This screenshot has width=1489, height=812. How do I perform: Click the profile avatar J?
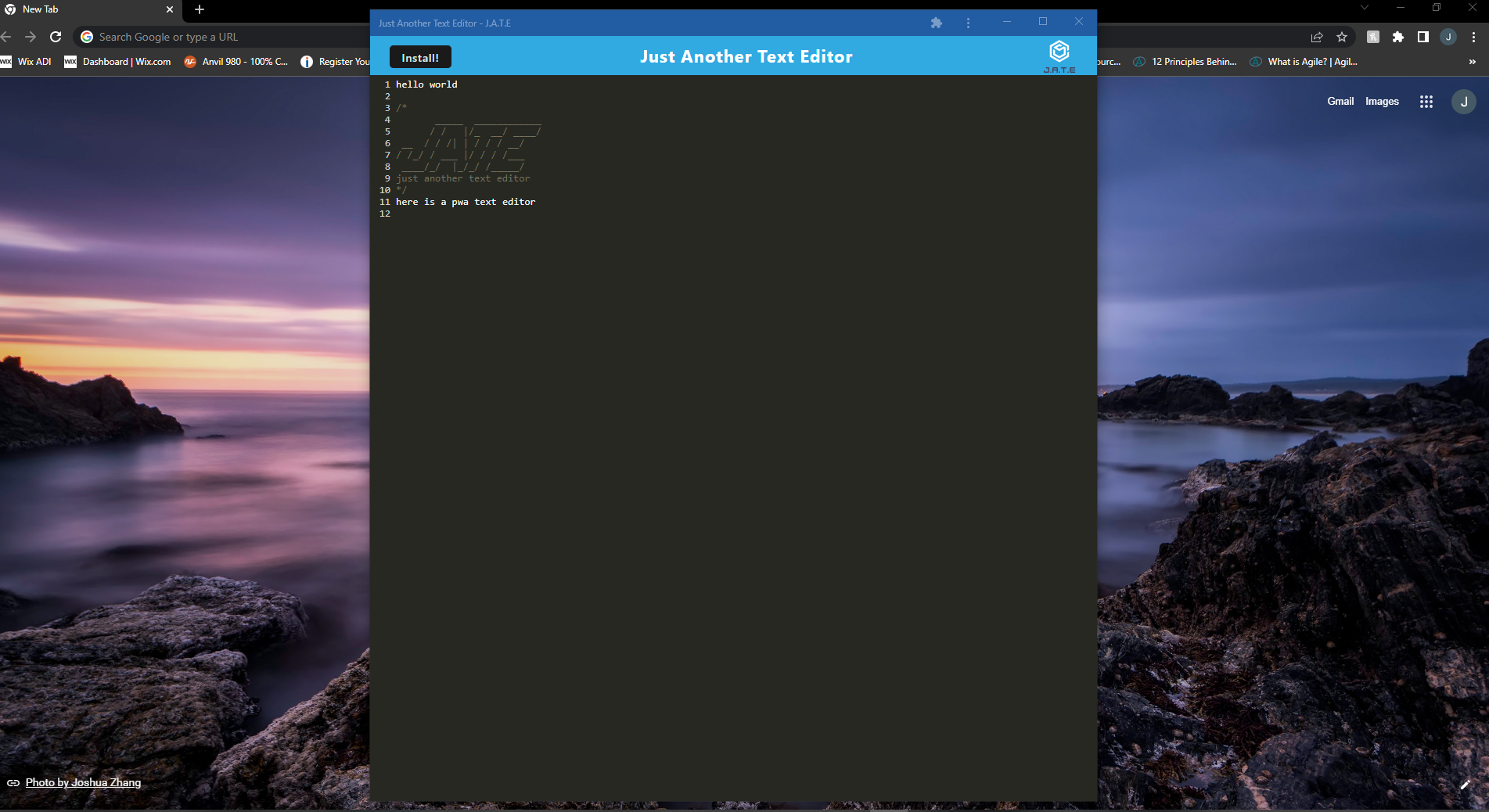click(1462, 101)
